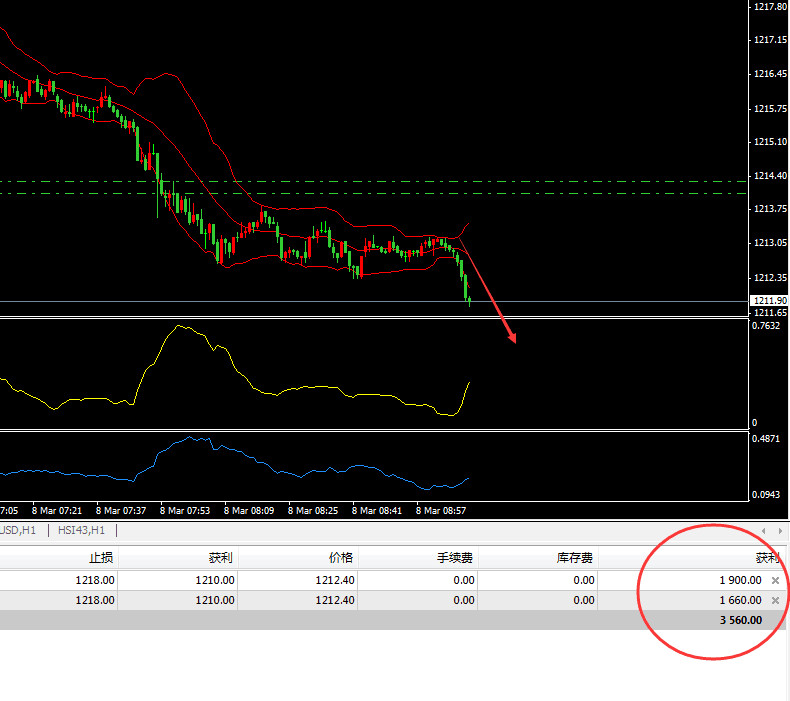Click the 1 900.00 profit value
Screen dimensions: 790x701
click(x=740, y=581)
